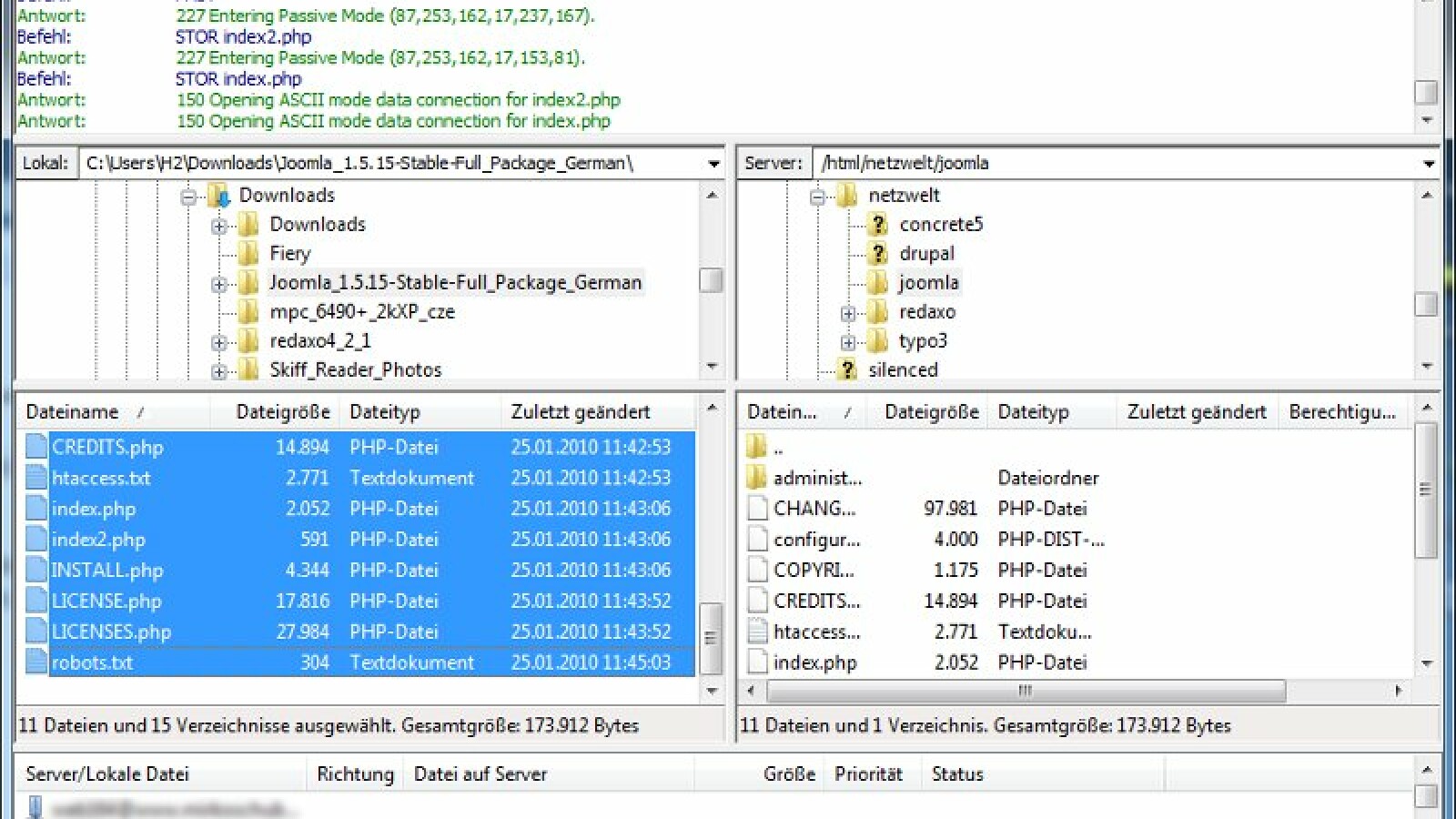Click the htaccess file icon in remote pane
Viewport: 1456px width, 819px height.
(755, 631)
